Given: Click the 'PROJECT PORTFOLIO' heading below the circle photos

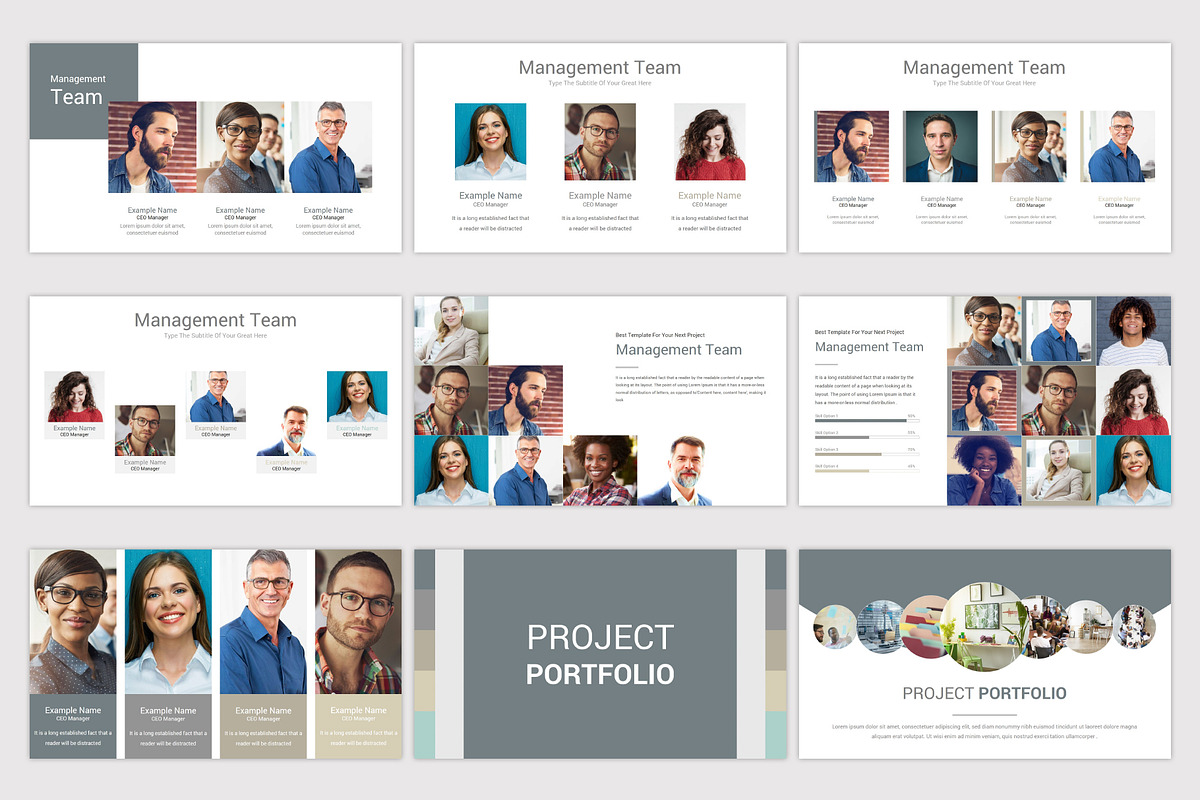Looking at the screenshot, I should [984, 693].
